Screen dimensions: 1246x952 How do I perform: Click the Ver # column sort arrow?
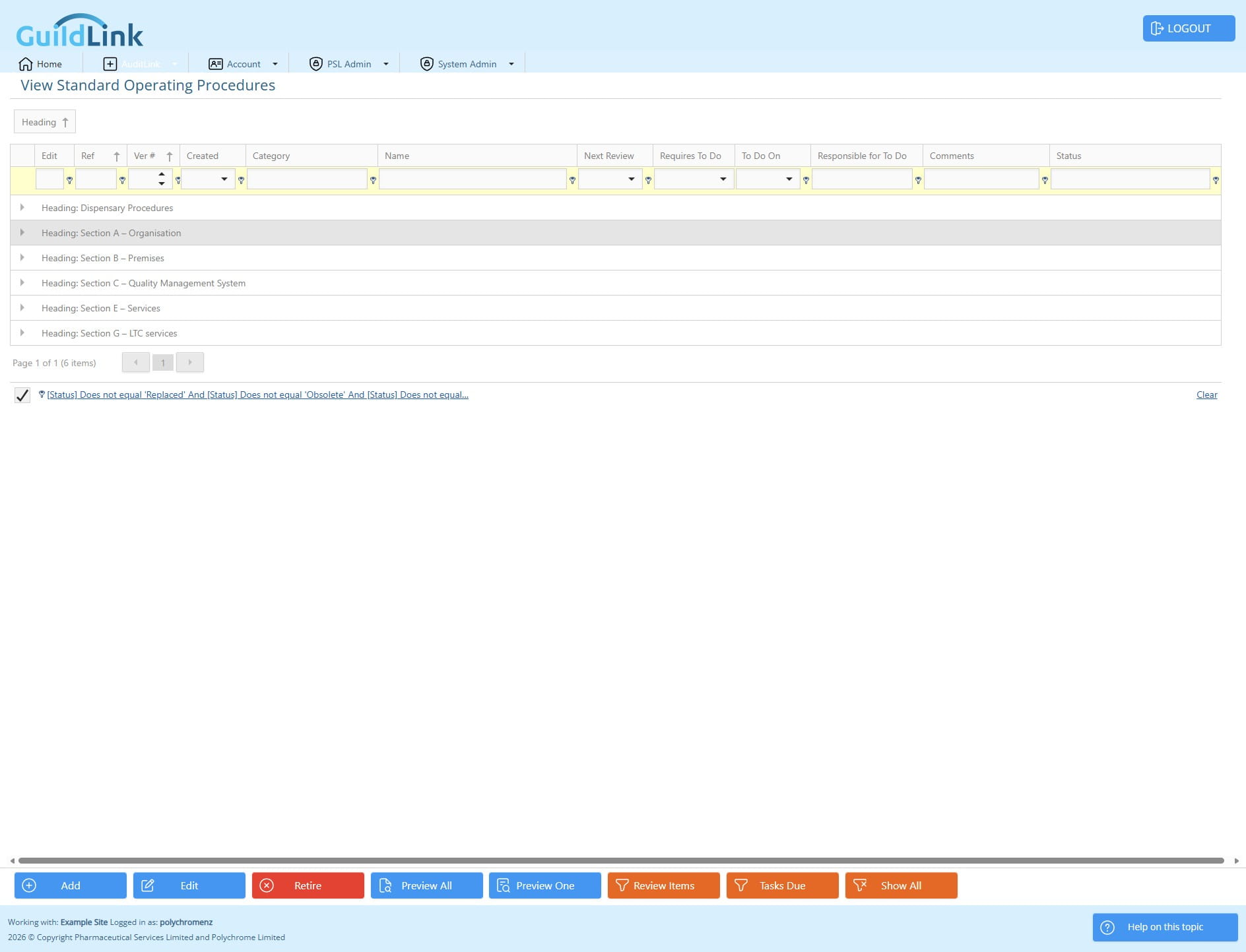(x=170, y=156)
